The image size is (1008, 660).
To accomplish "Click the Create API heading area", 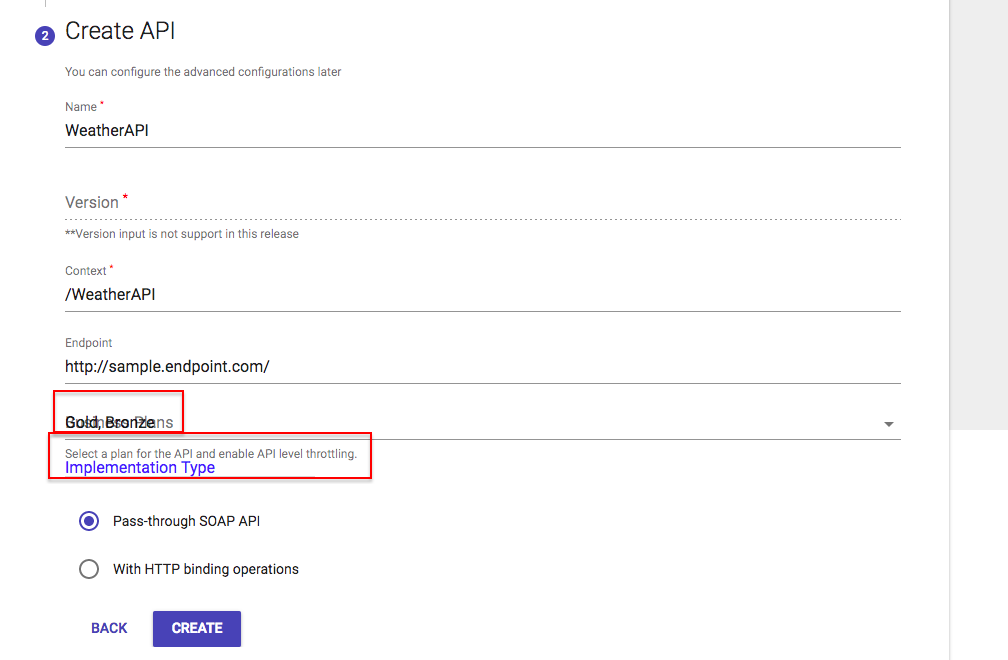I will click(120, 31).
